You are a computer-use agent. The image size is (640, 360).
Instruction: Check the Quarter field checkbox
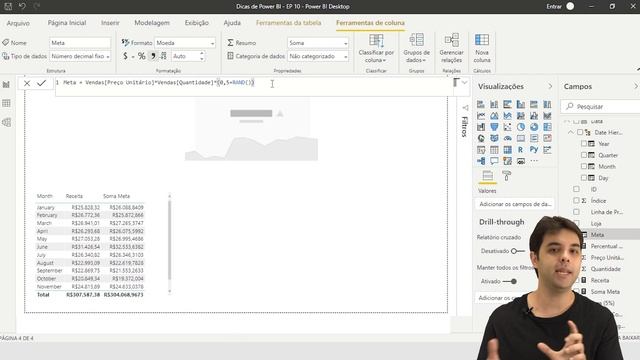tap(584, 155)
